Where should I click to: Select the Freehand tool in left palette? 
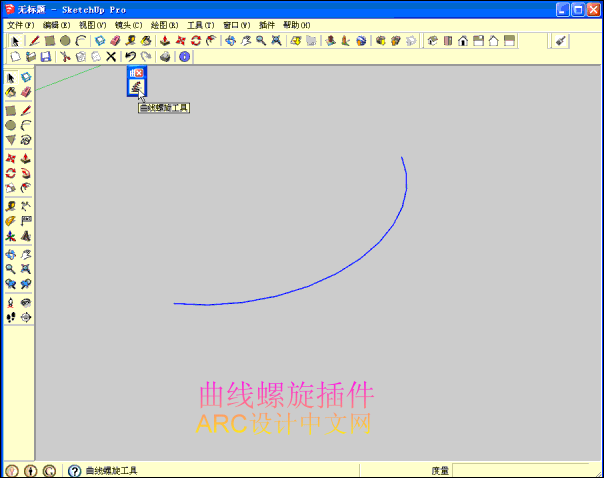[x=26, y=140]
